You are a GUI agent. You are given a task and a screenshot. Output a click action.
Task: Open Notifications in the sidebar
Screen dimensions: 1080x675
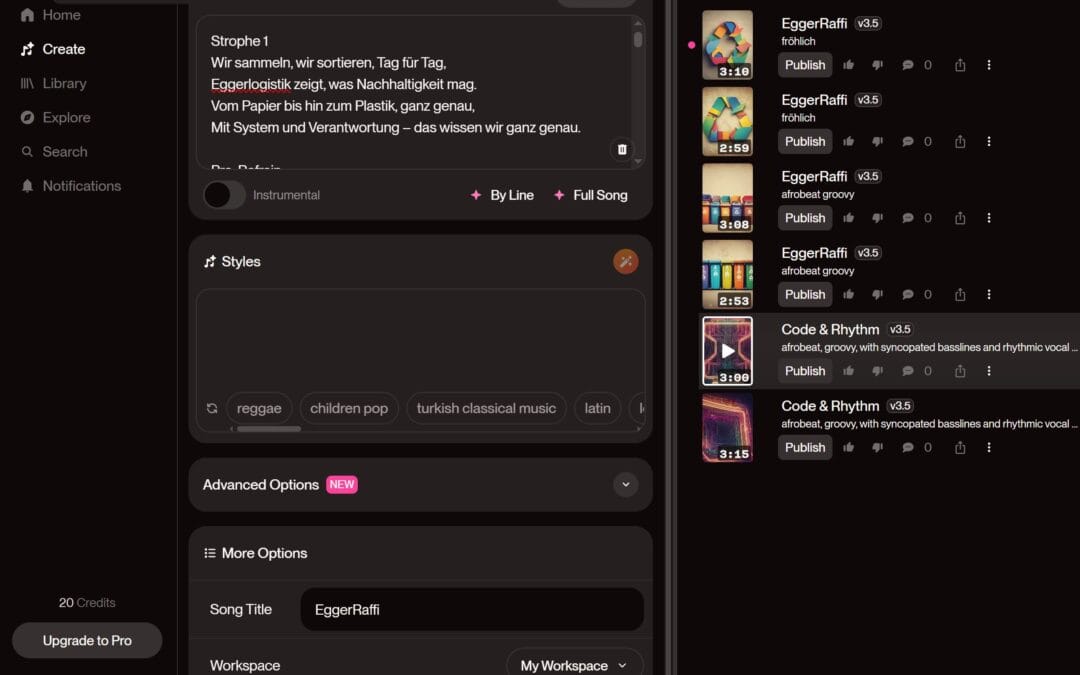[81, 186]
